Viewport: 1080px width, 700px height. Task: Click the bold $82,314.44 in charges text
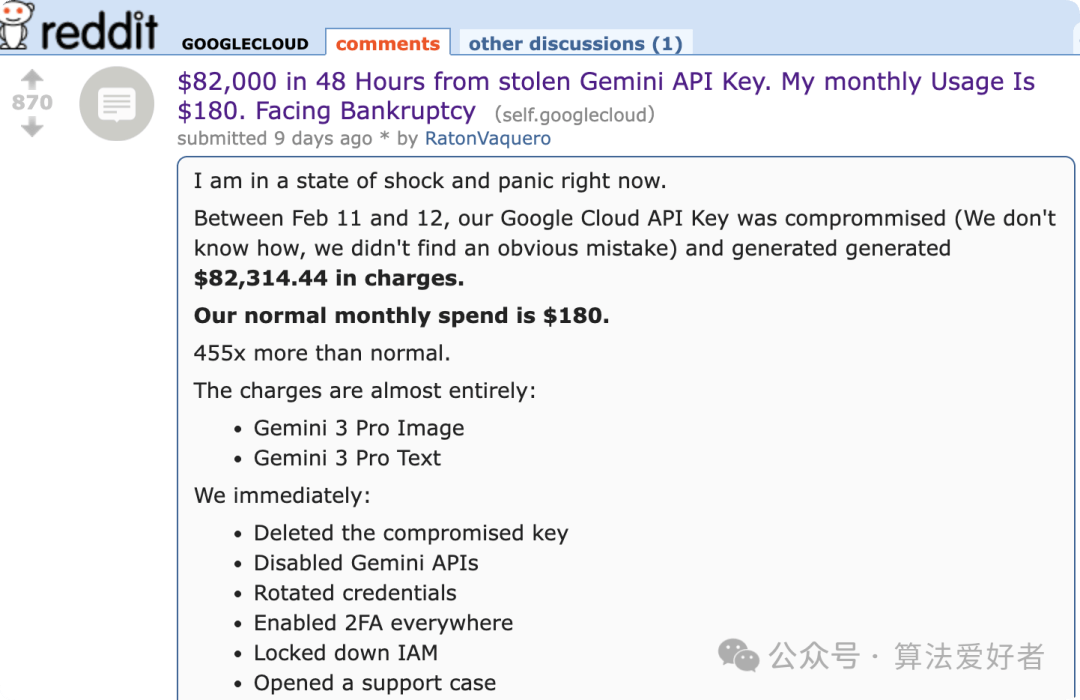pyautogui.click(x=329, y=278)
